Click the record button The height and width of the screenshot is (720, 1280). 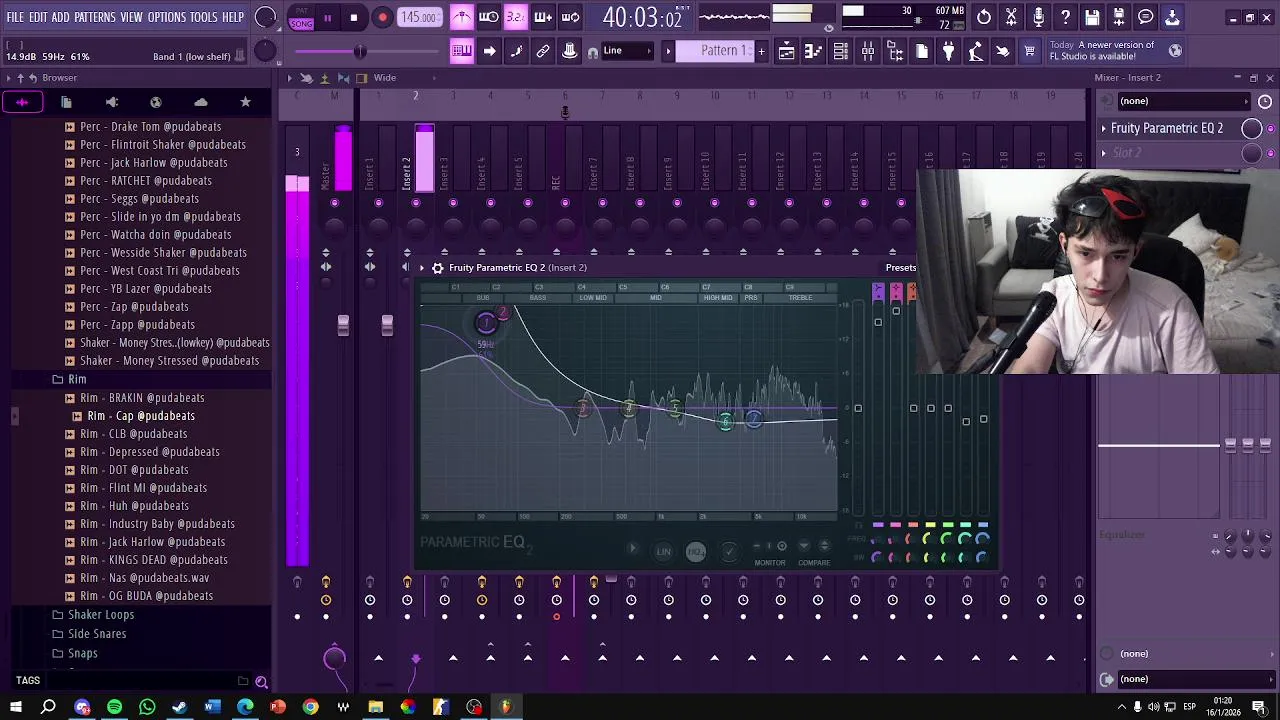382,18
